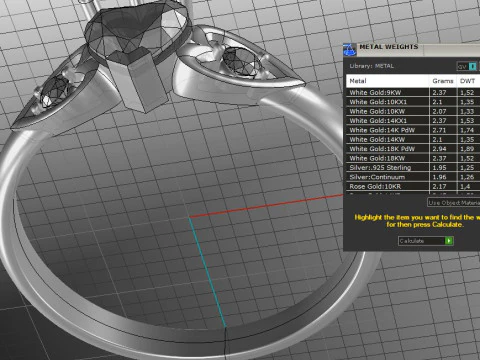The width and height of the screenshot is (480, 360).
Task: Select the White Gold:18KW row
Action: pos(413,158)
